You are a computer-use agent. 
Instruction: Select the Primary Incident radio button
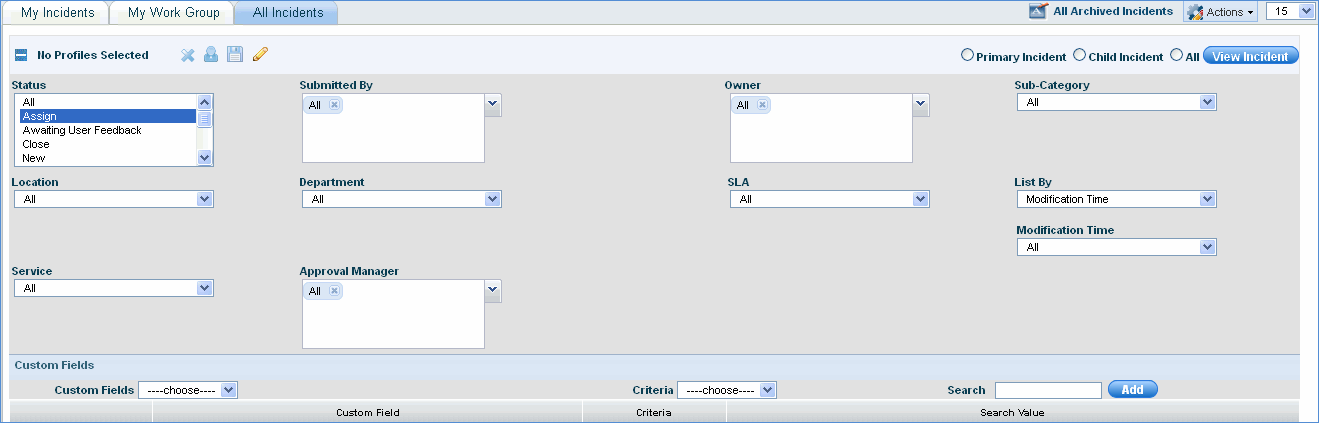967,56
